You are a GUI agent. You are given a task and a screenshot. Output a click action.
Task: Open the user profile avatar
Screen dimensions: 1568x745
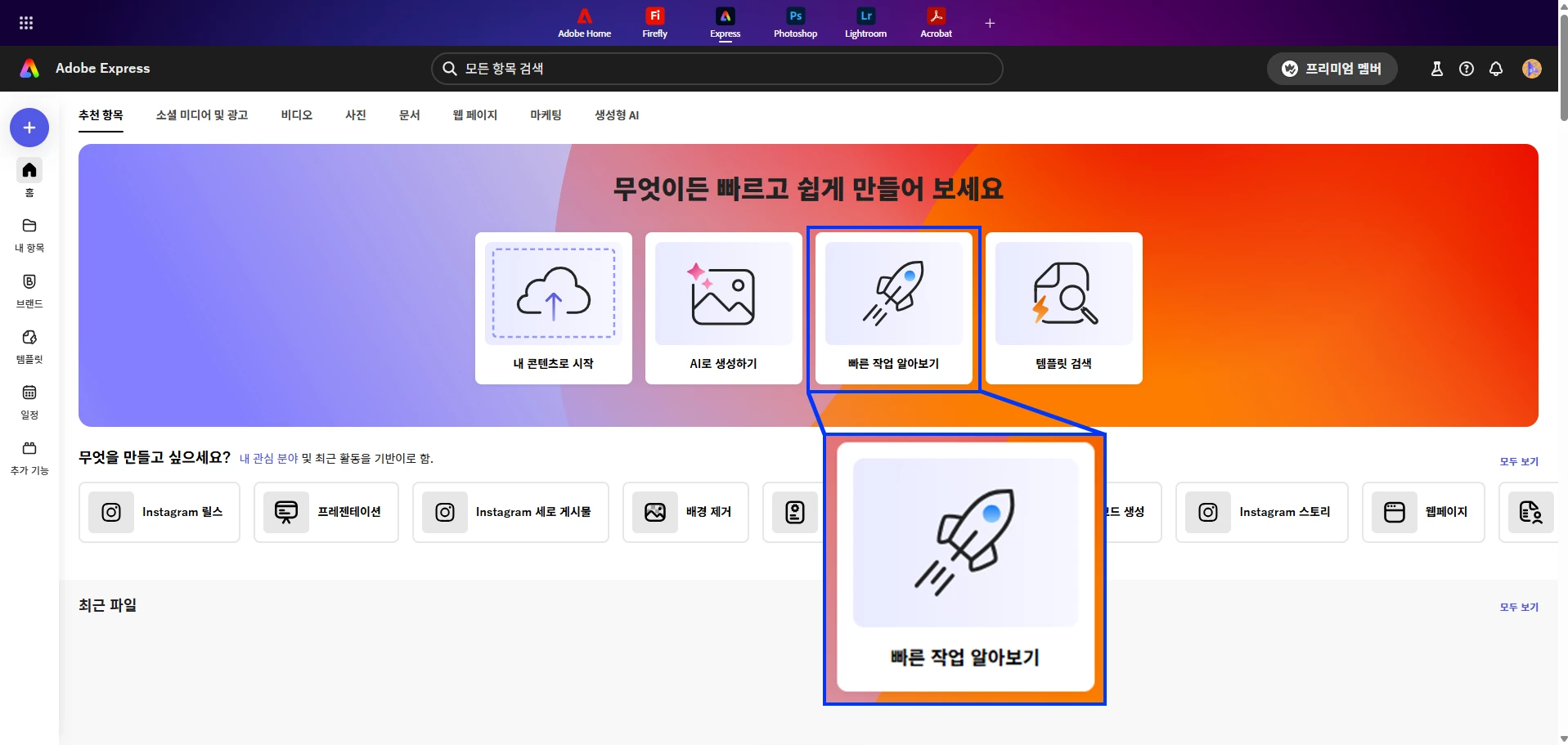point(1532,69)
